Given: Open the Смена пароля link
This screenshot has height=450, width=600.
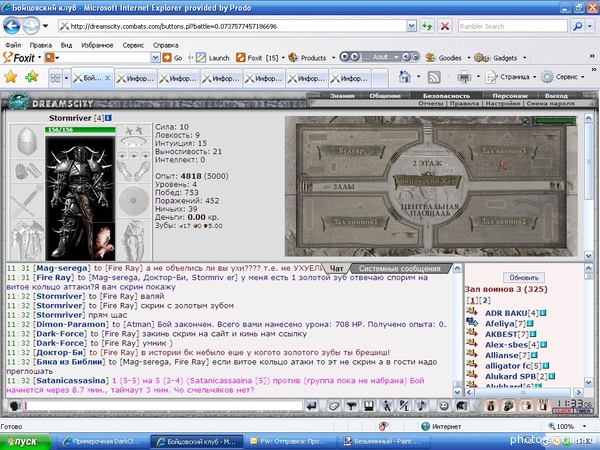Looking at the screenshot, I should [550, 103].
